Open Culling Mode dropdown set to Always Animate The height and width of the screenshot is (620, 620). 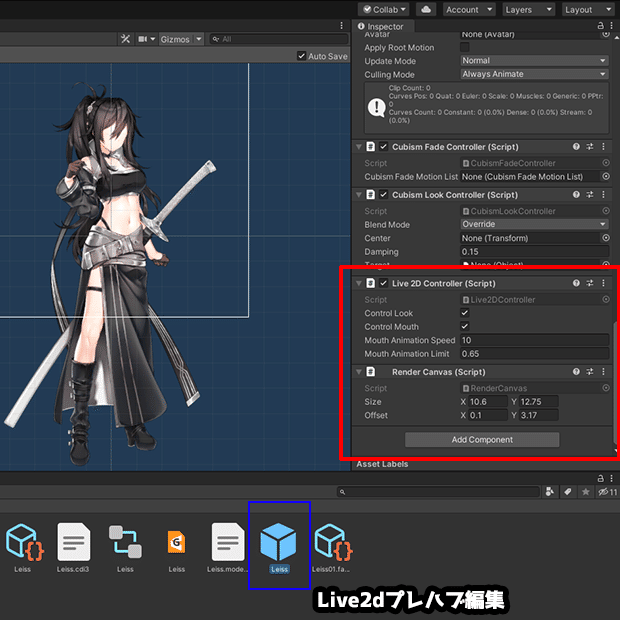534,74
